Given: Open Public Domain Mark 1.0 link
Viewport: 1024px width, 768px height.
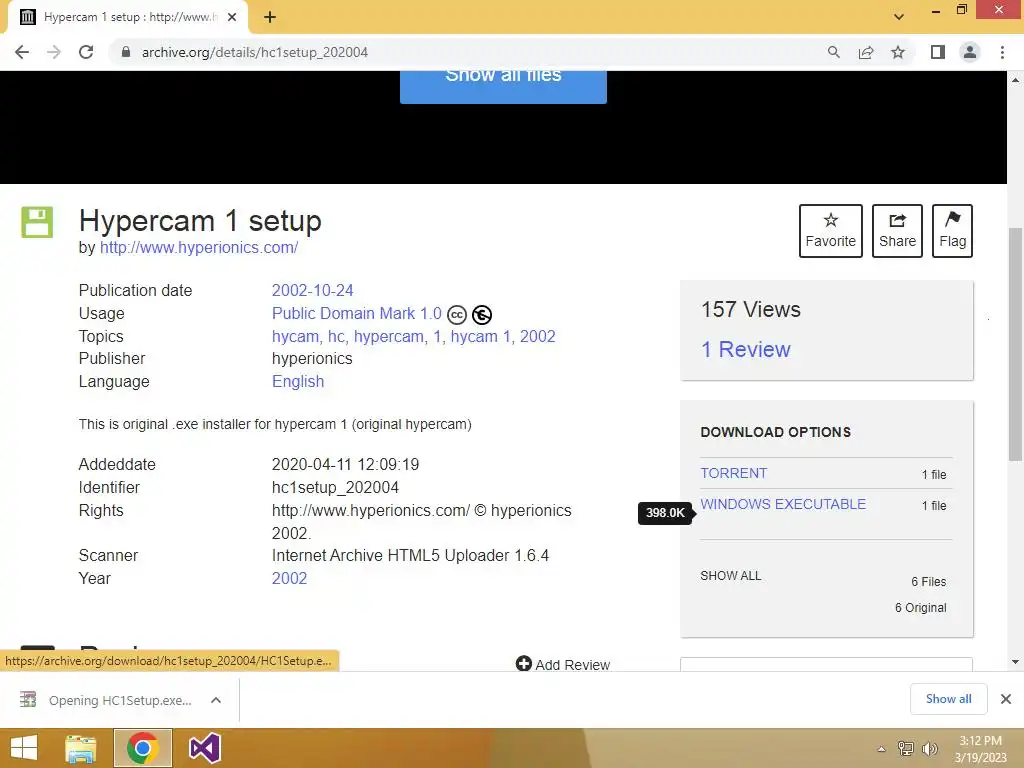Looking at the screenshot, I should click(x=357, y=313).
